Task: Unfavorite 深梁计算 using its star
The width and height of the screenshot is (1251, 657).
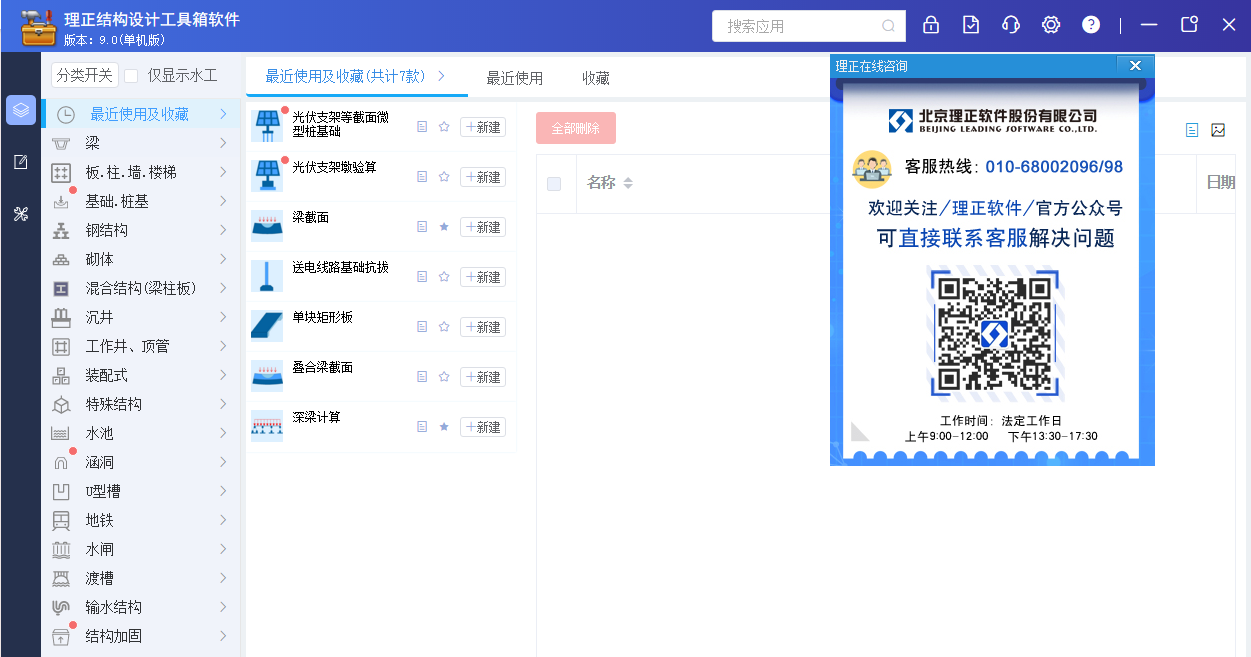Action: coord(444,427)
